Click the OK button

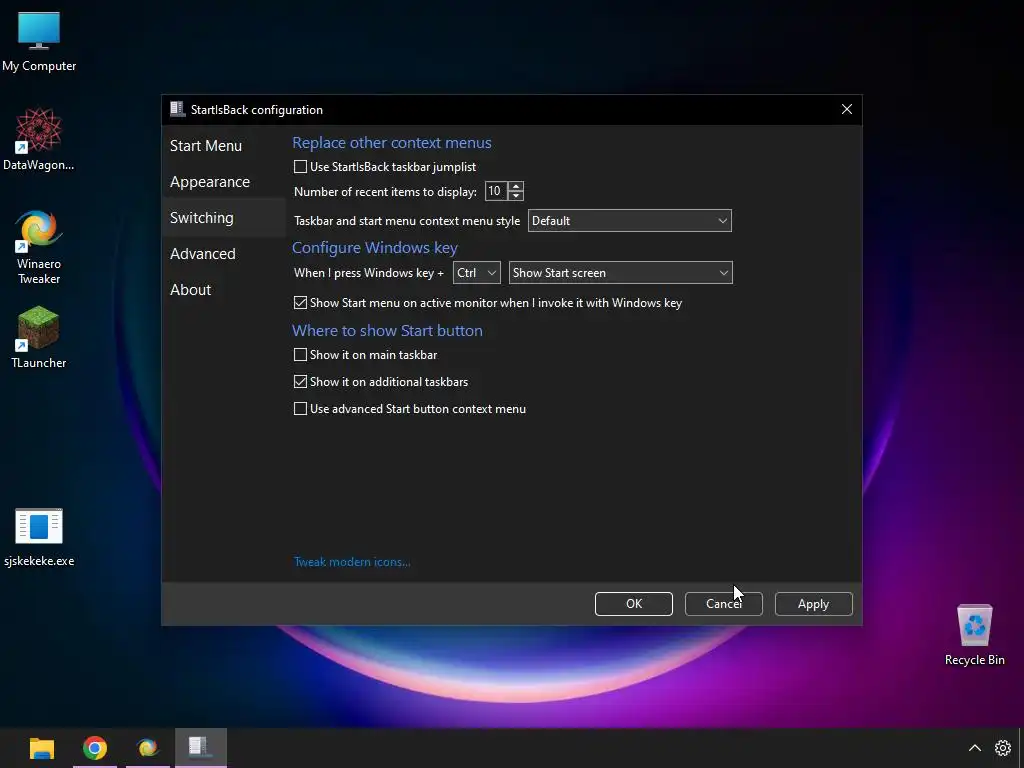(633, 604)
